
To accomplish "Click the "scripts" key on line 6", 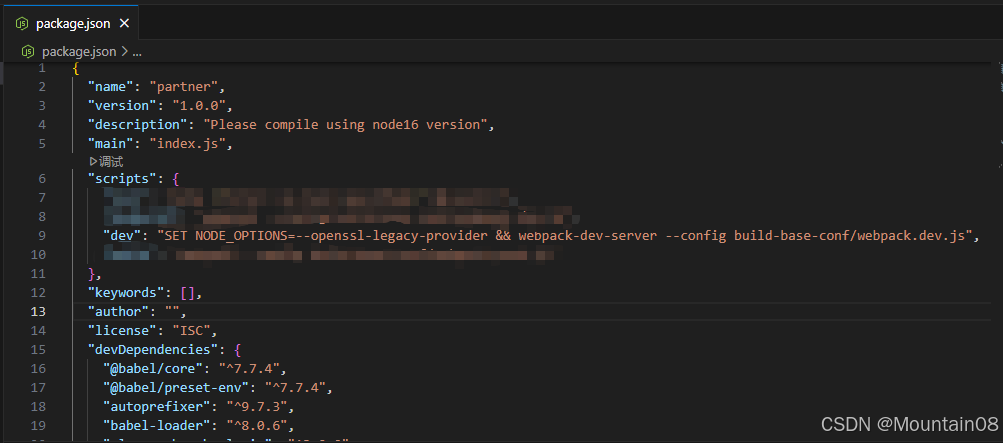I will (123, 178).
